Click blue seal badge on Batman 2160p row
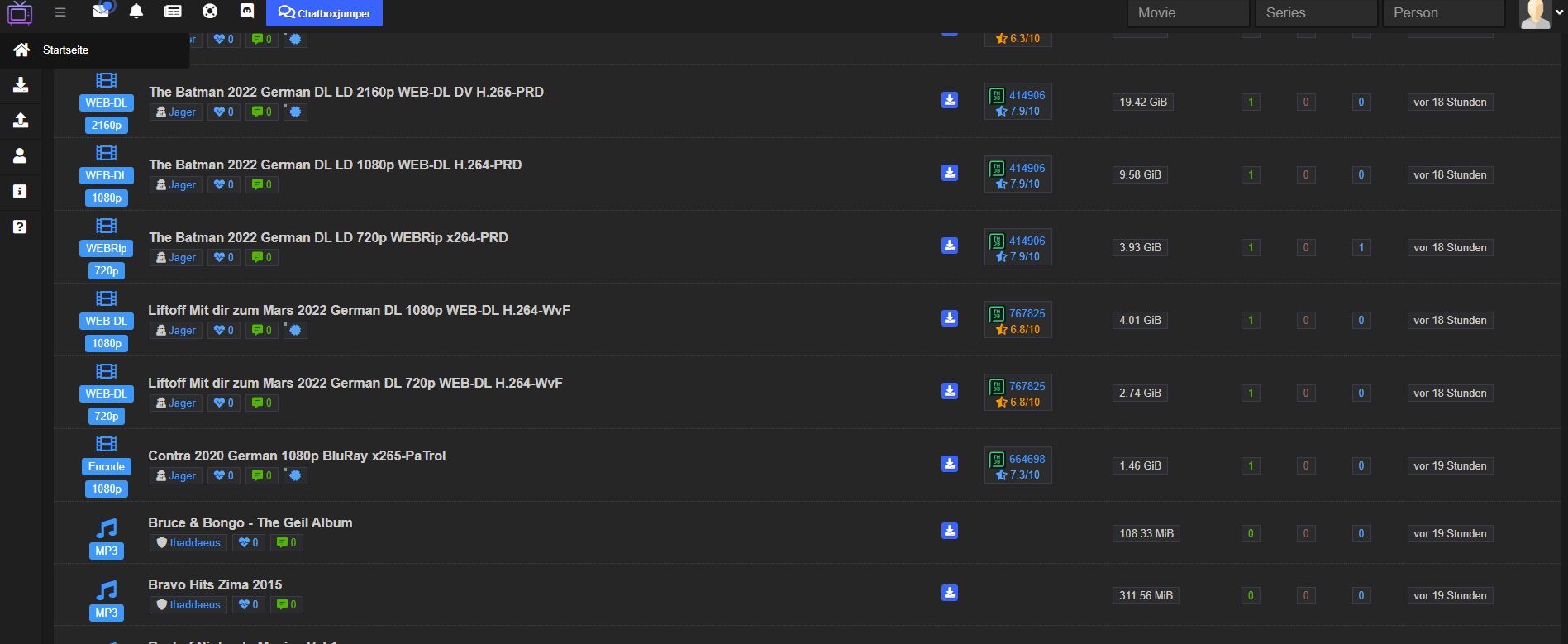The width and height of the screenshot is (1568, 644). (x=296, y=112)
